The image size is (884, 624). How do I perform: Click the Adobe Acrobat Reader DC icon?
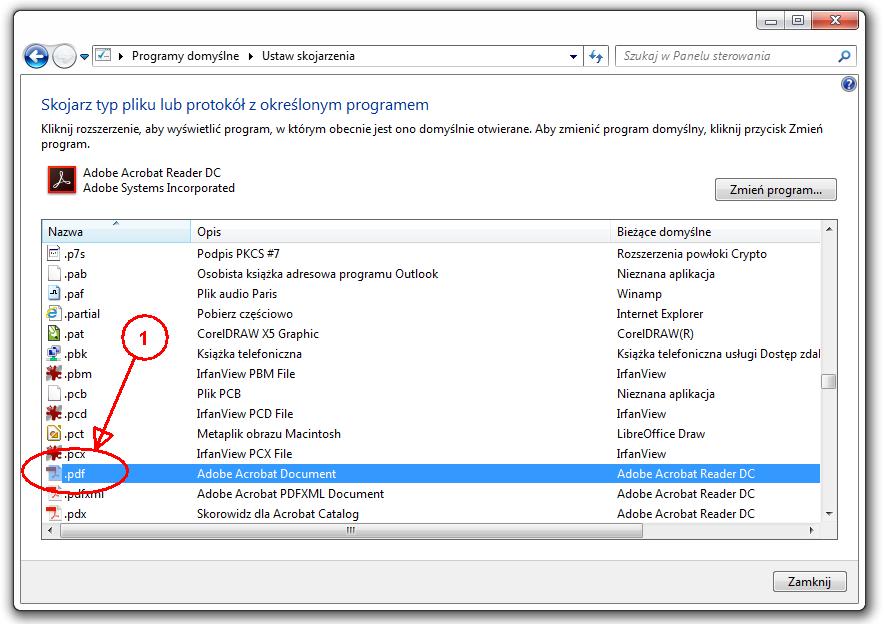click(61, 180)
